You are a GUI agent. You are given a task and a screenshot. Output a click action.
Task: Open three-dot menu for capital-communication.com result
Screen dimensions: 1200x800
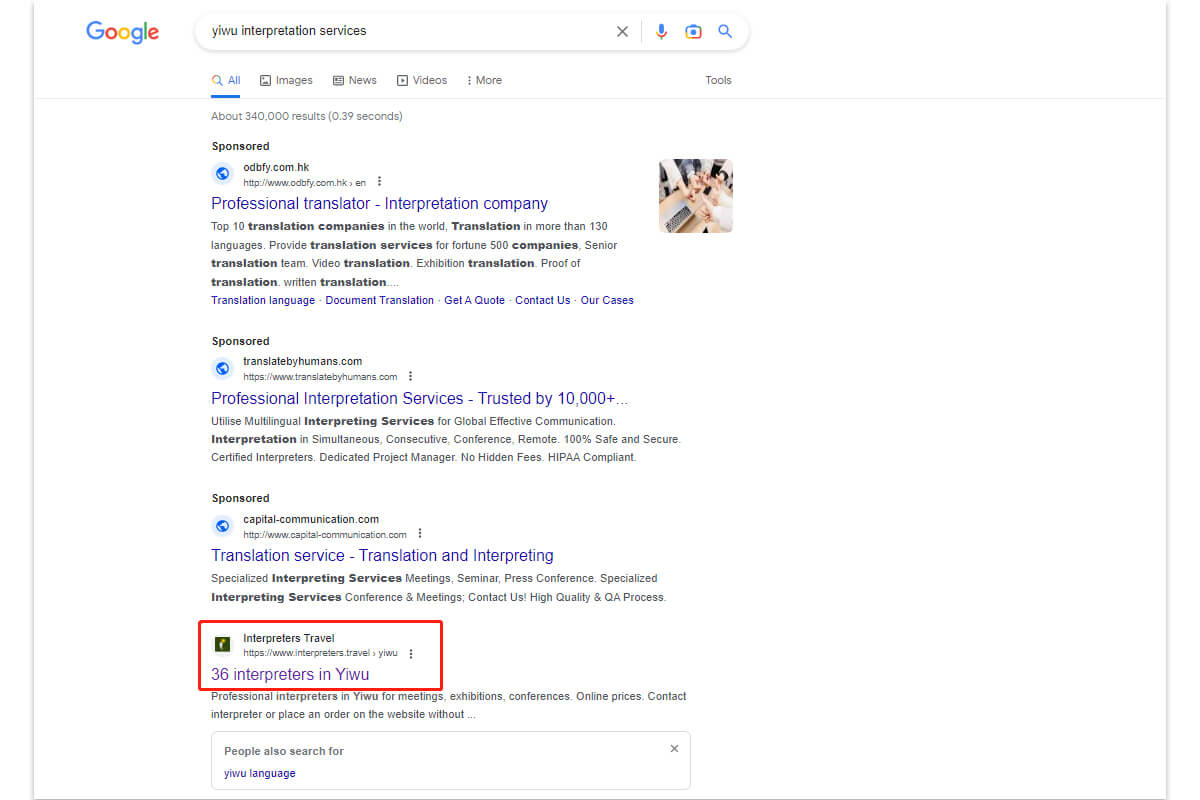point(420,533)
